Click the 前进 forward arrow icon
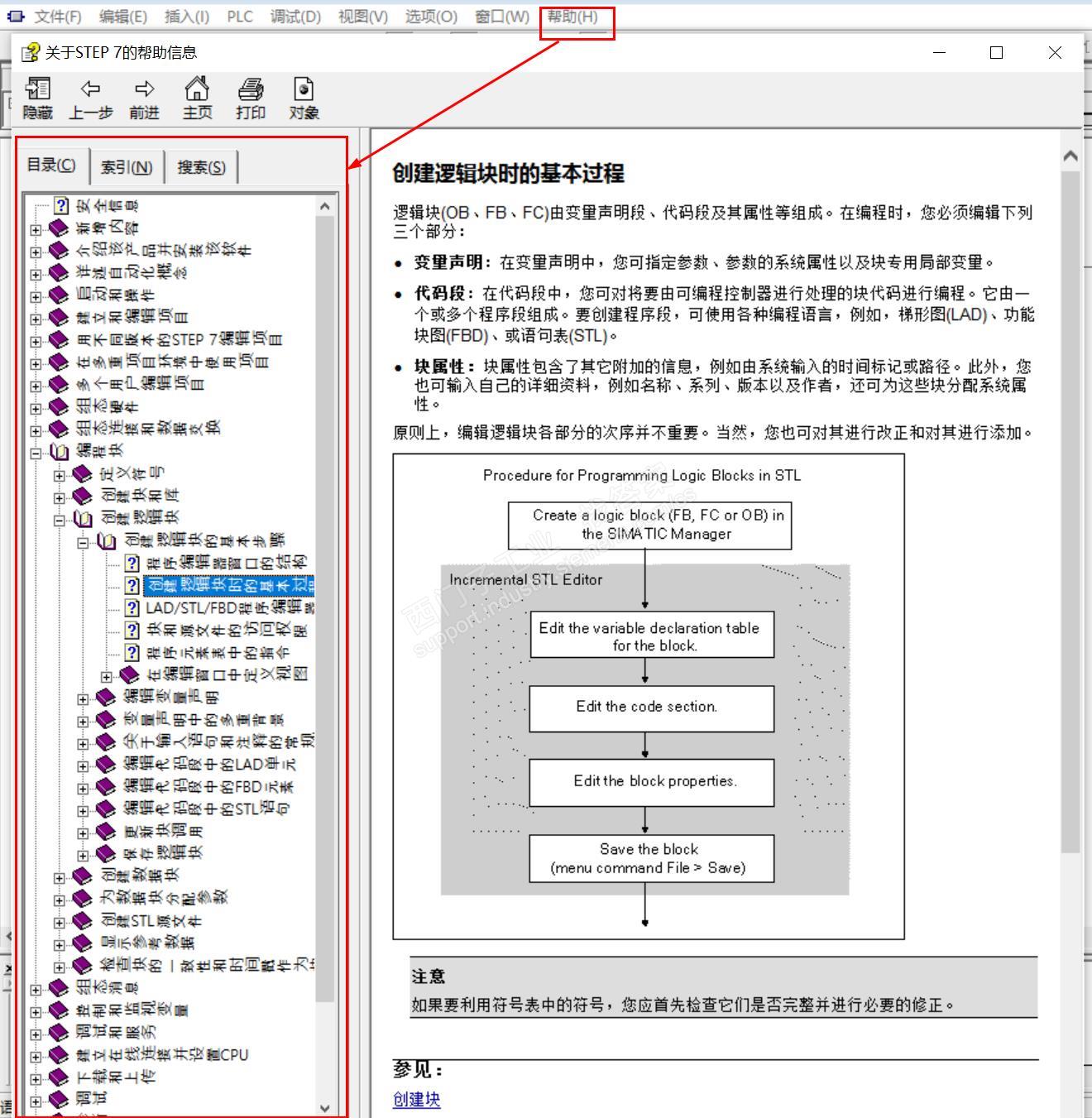Viewport: 1092px width, 1118px height. 144,89
